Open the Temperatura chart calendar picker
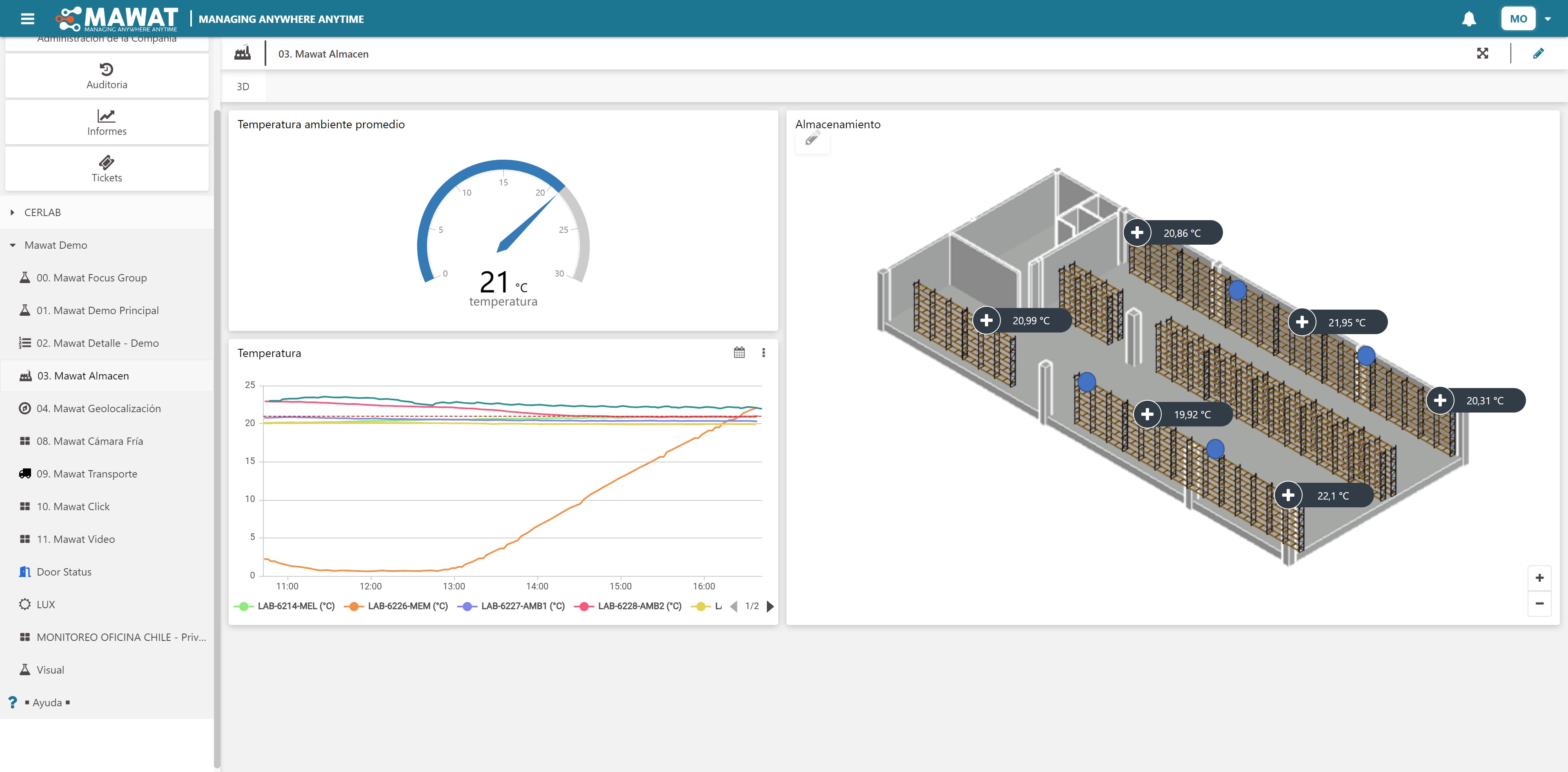This screenshot has width=1568, height=772. [739, 353]
